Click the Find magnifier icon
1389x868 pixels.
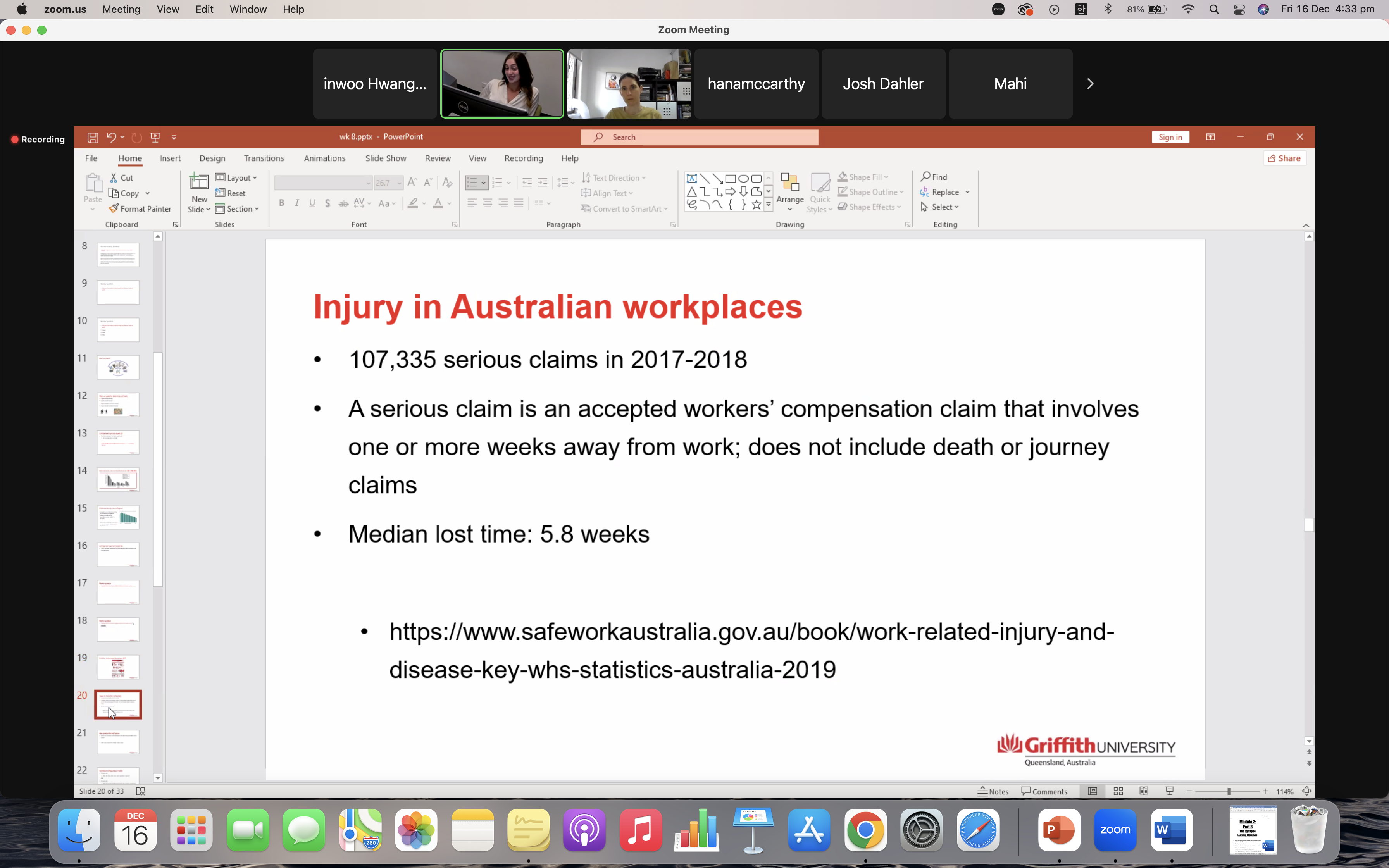[x=925, y=177]
